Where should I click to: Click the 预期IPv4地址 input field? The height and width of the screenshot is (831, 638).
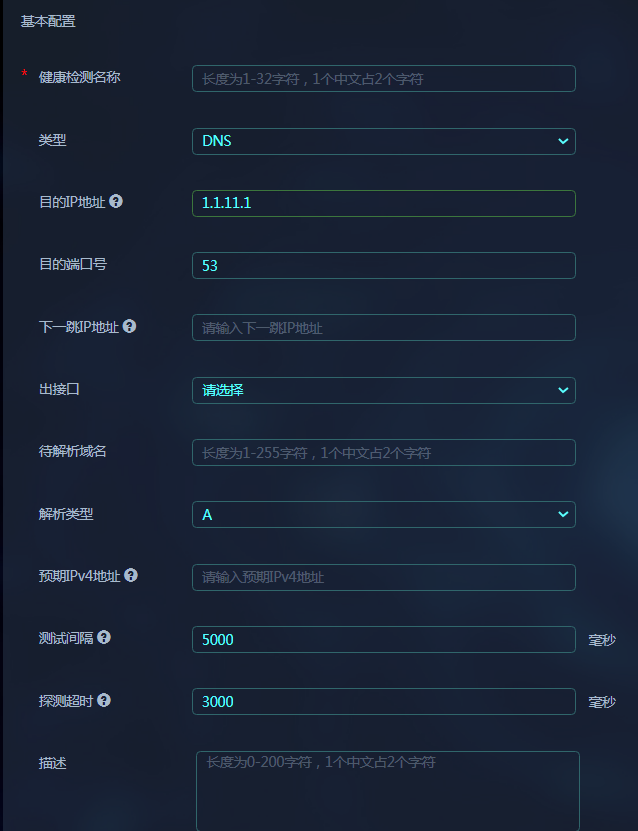[384, 578]
